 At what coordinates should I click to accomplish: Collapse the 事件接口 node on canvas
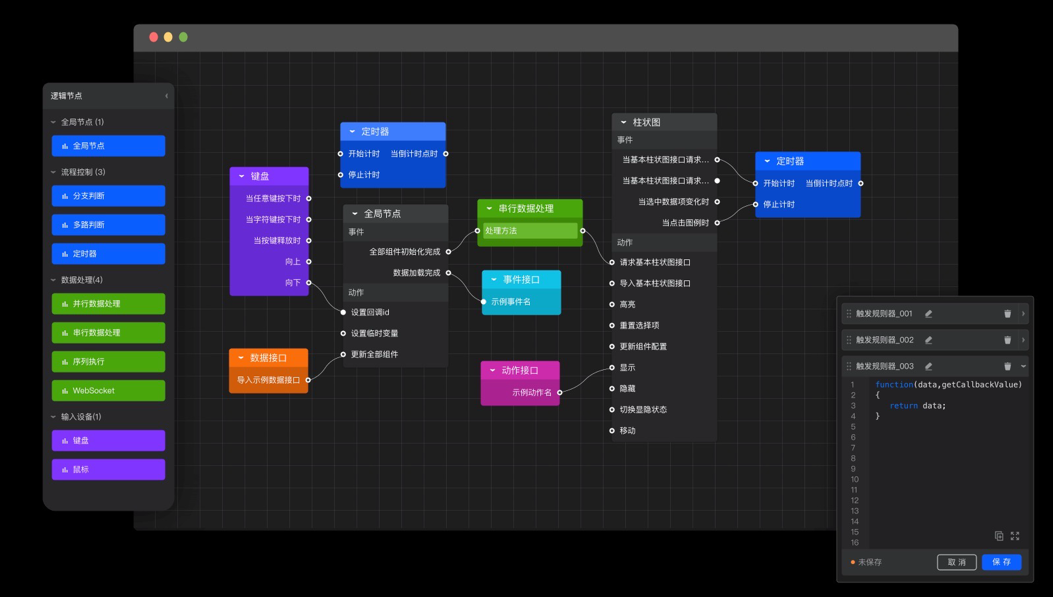494,280
